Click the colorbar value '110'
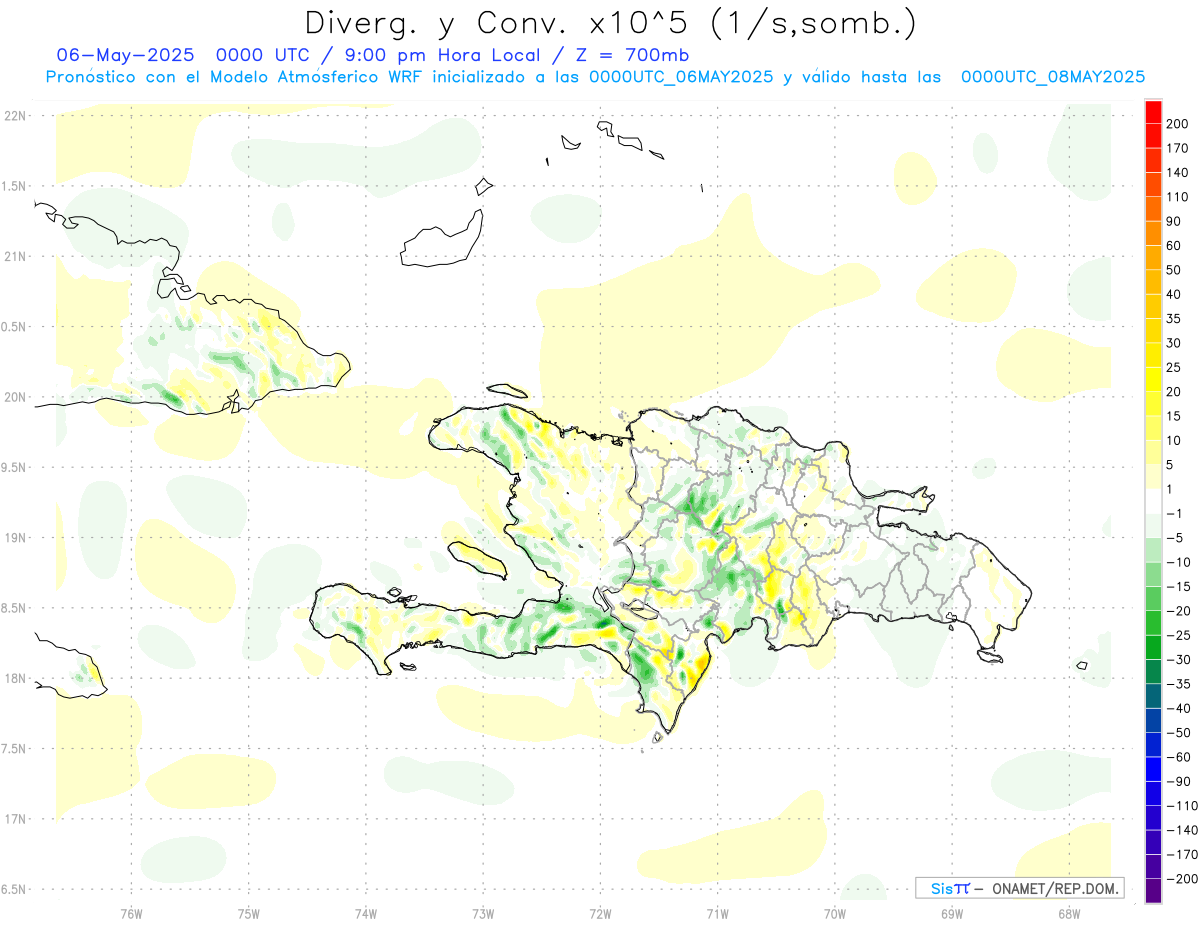The image size is (1200, 927). coord(1177,197)
